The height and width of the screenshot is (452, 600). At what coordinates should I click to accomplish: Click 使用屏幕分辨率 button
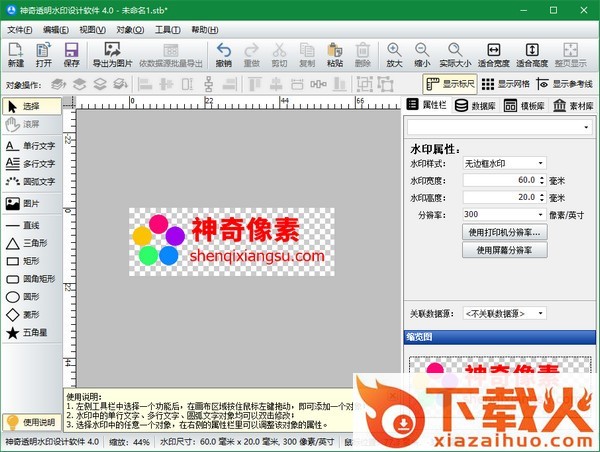tap(505, 250)
